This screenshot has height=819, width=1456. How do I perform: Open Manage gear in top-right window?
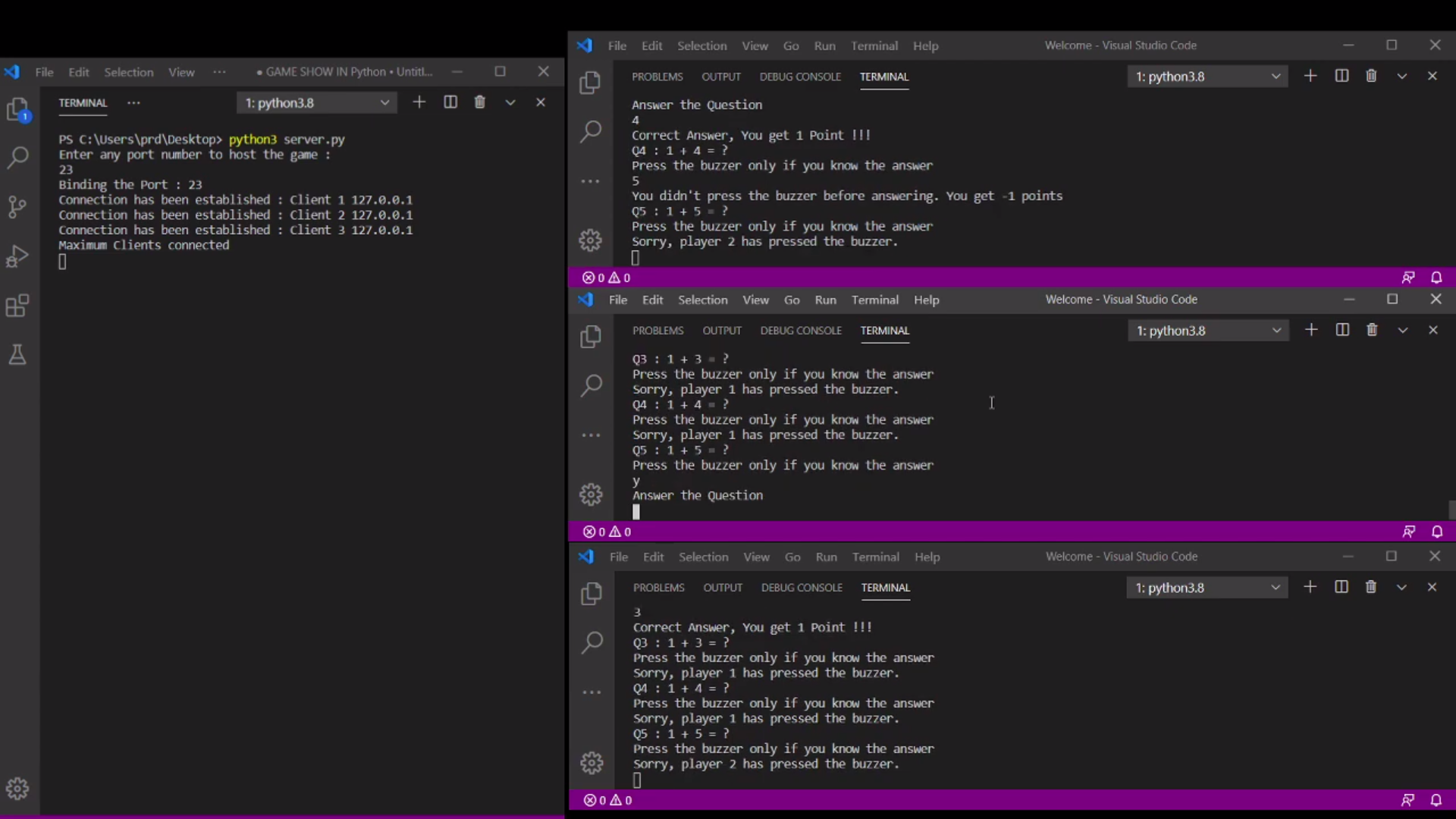(x=590, y=240)
